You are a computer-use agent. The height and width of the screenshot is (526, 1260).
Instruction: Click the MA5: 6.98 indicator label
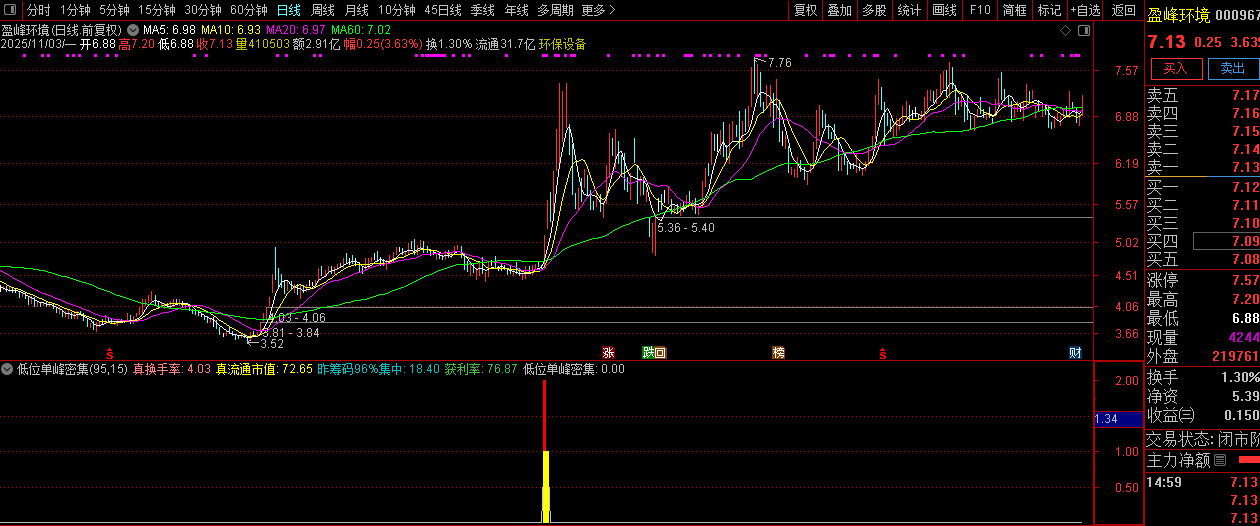coord(169,31)
